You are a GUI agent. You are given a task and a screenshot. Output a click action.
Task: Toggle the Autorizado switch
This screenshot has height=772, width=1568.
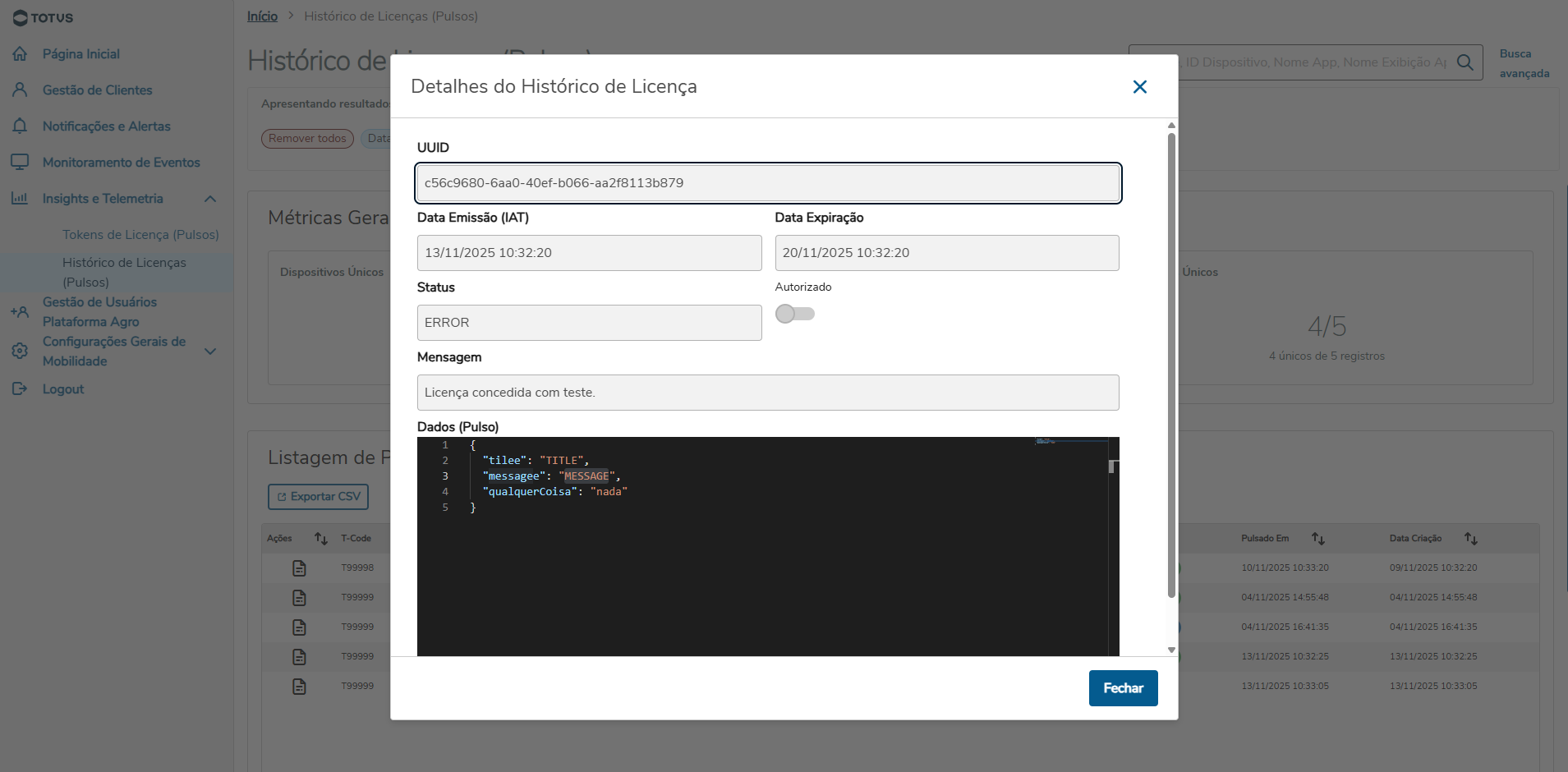tap(794, 314)
